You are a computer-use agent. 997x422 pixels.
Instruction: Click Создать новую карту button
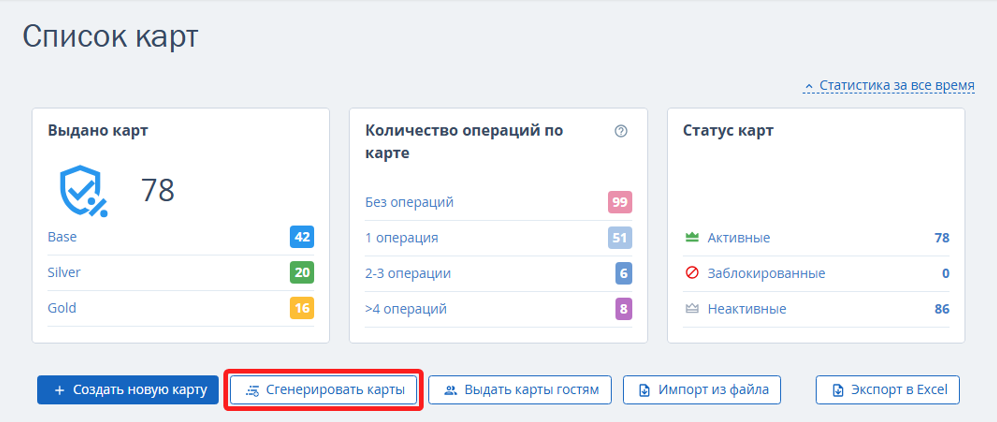click(x=128, y=390)
